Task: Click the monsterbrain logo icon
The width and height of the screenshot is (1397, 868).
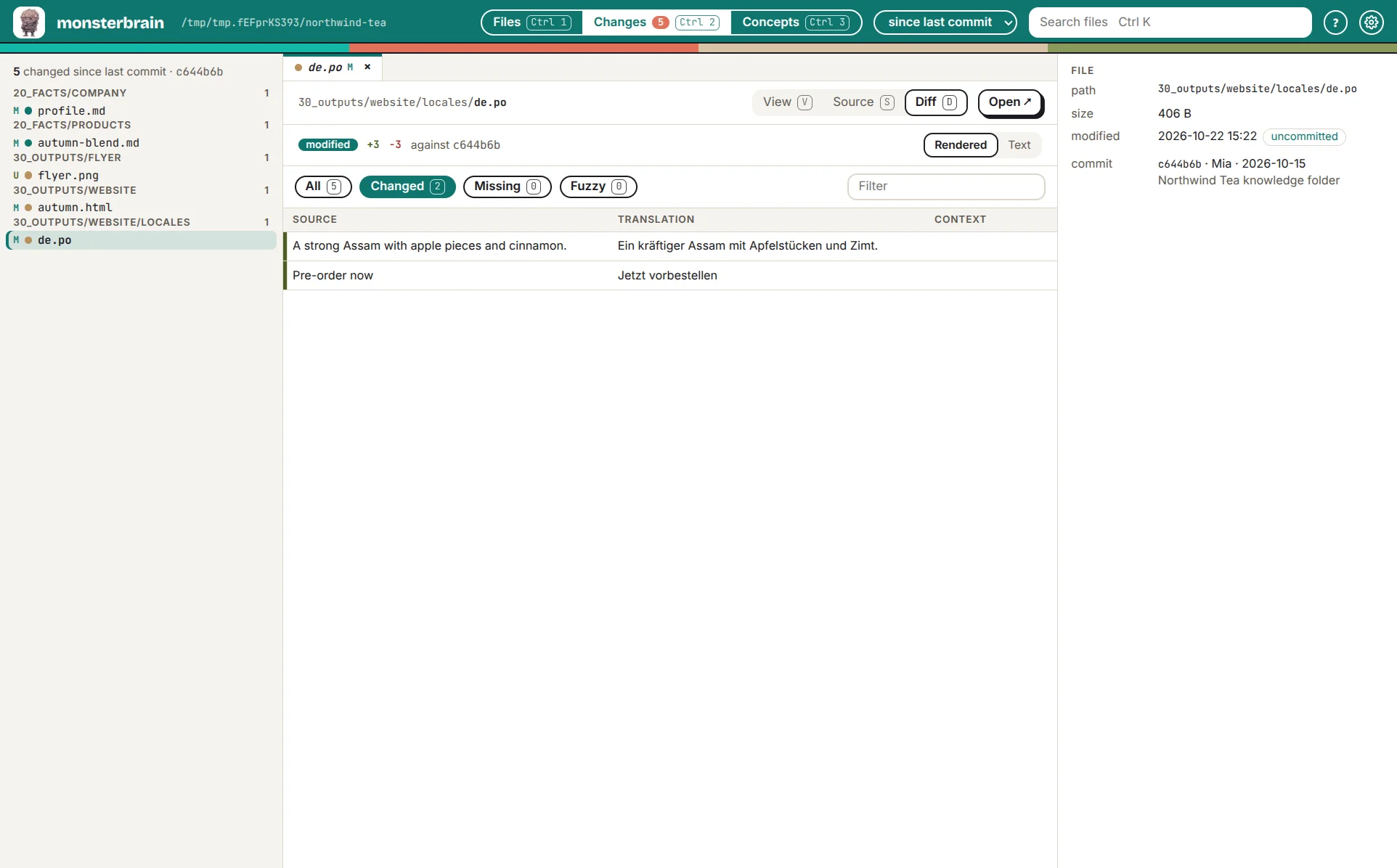Action: [x=29, y=22]
